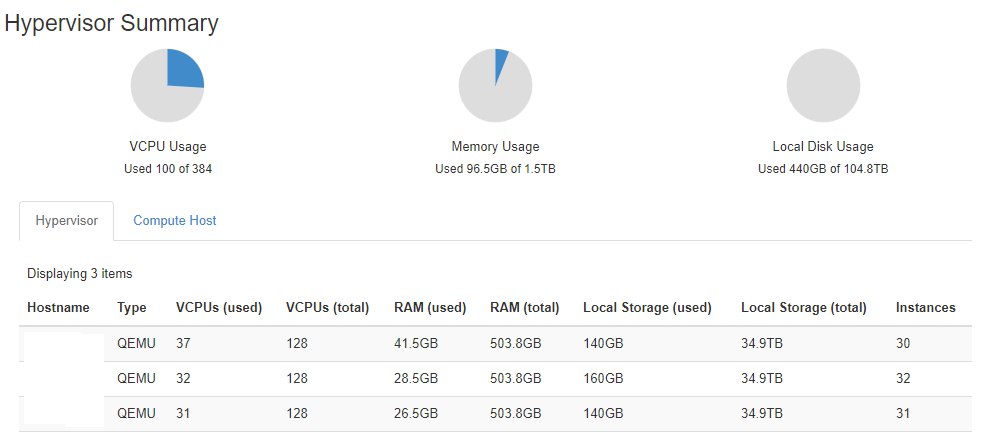Open the third hypervisor hostname link
This screenshot has width=996, height=441.
(x=64, y=414)
